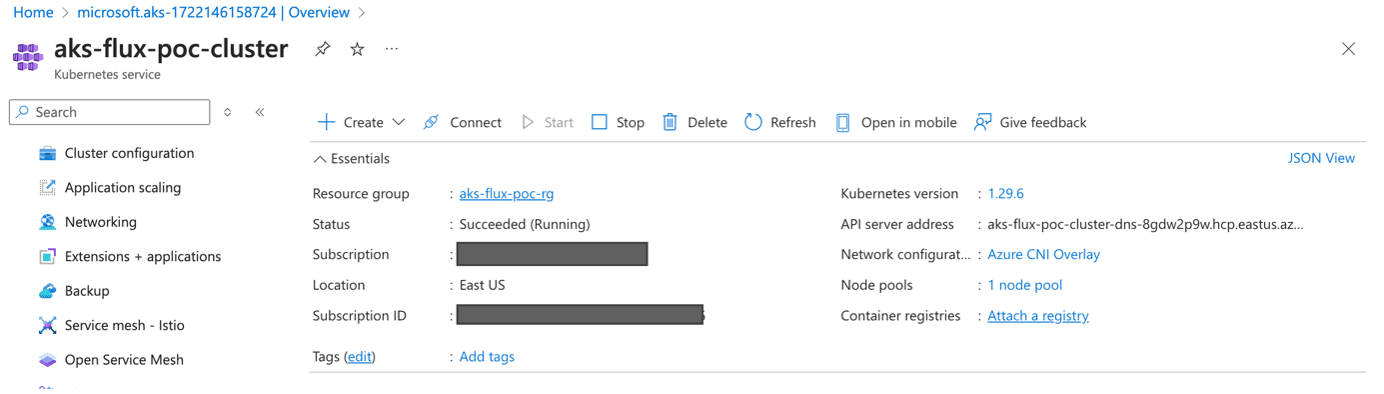Expand or collapse all sidebar menu groups

228,112
